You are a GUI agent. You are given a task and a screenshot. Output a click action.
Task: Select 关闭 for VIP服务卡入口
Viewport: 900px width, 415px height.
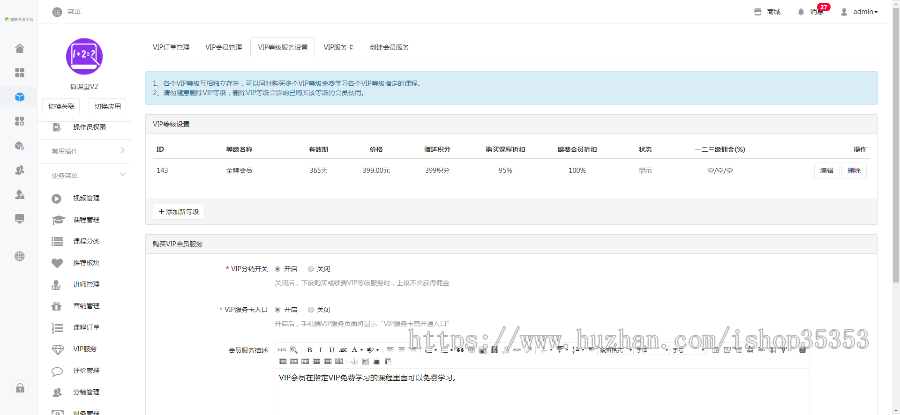click(311, 309)
